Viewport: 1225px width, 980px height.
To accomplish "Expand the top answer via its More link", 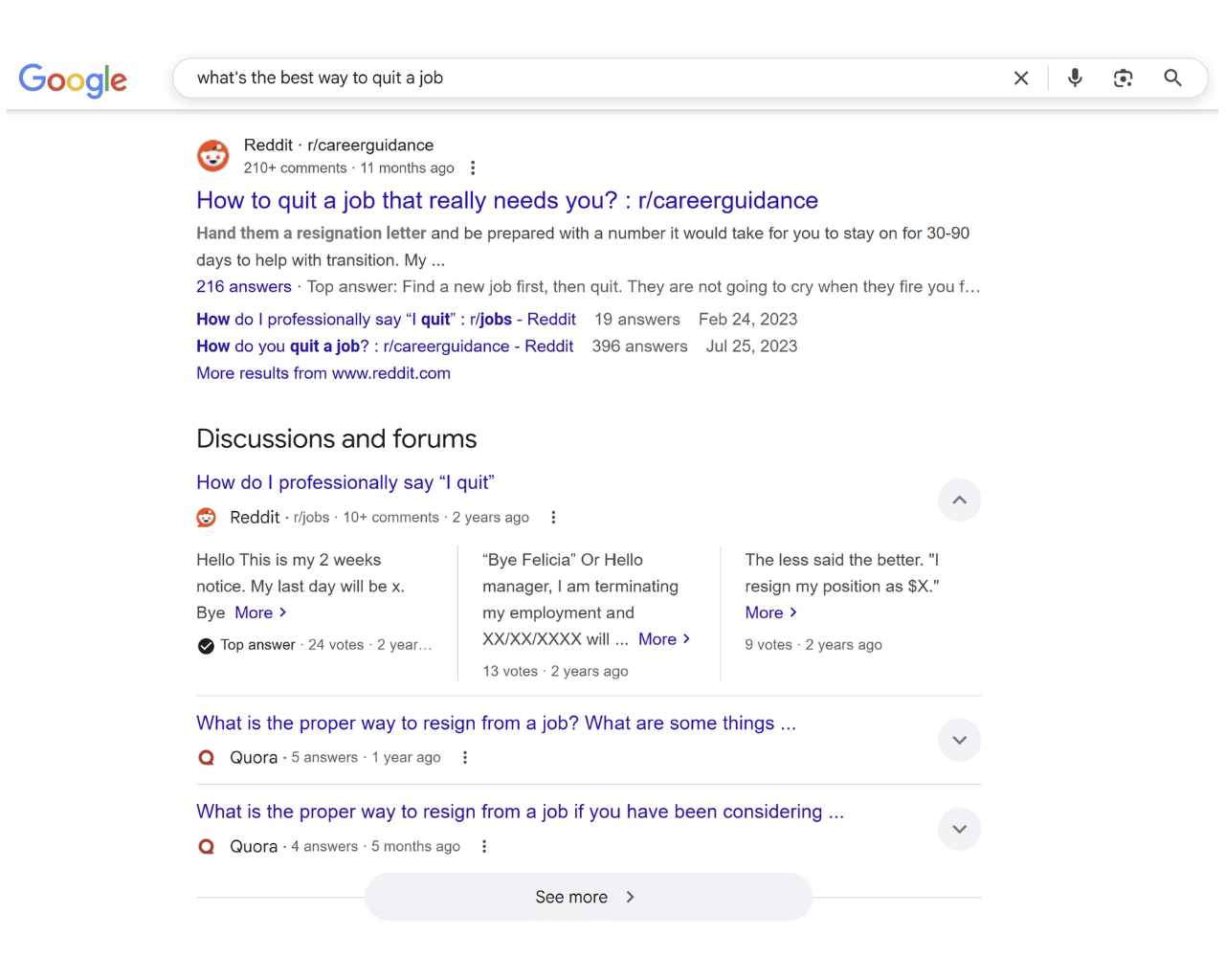I will pos(254,612).
